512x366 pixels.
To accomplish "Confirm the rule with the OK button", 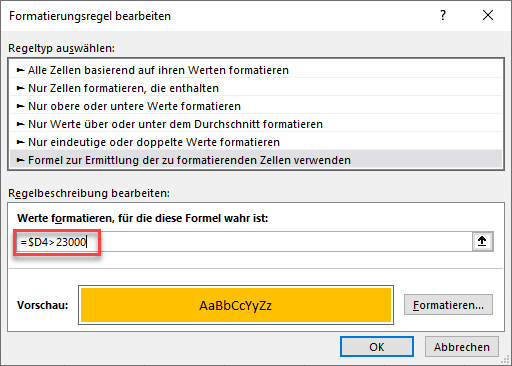I will click(x=377, y=347).
